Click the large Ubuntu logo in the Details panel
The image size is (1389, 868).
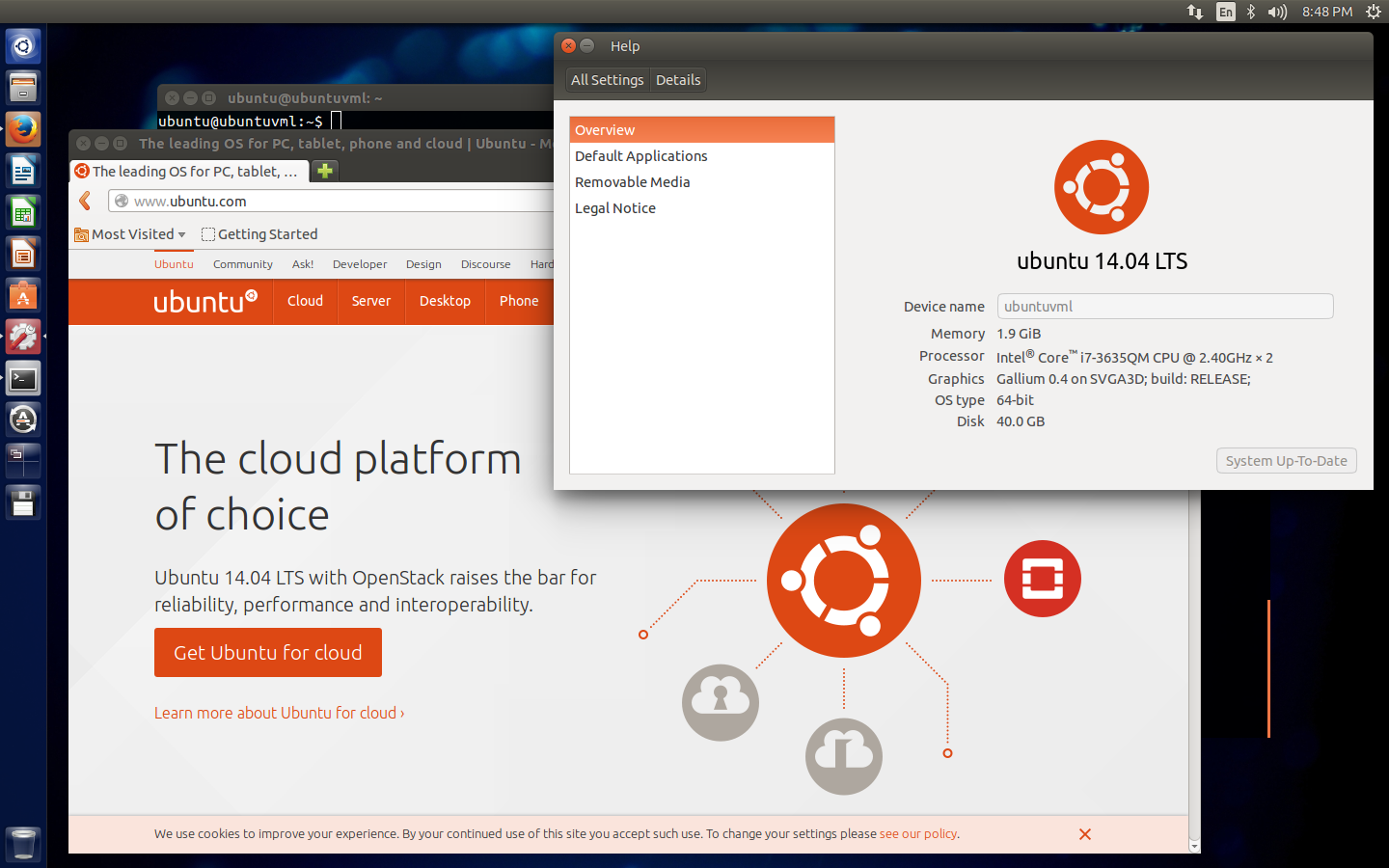coord(1102,187)
